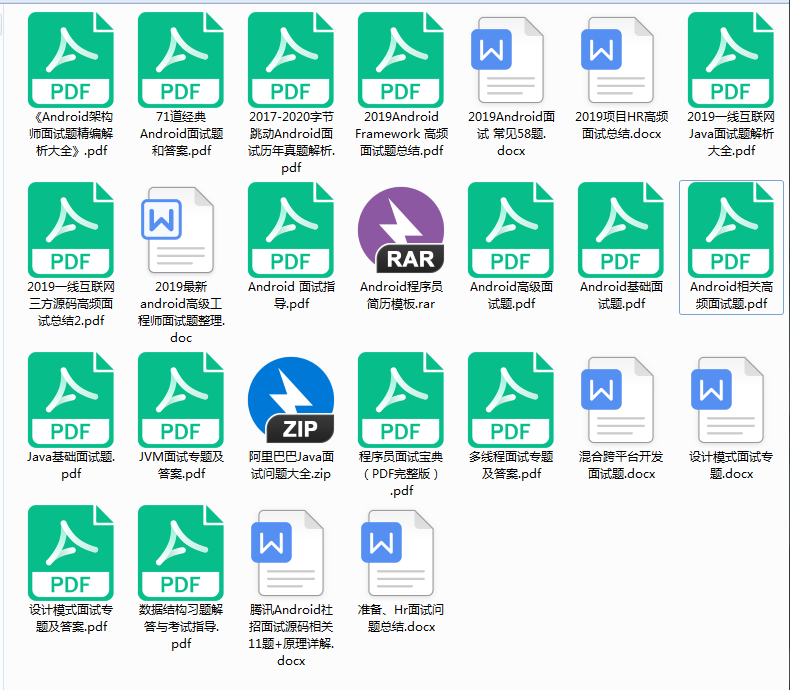Select the JVM面试专题及答案.pdf icon
Viewport: 790px width, 690px height.
[x=181, y=399]
